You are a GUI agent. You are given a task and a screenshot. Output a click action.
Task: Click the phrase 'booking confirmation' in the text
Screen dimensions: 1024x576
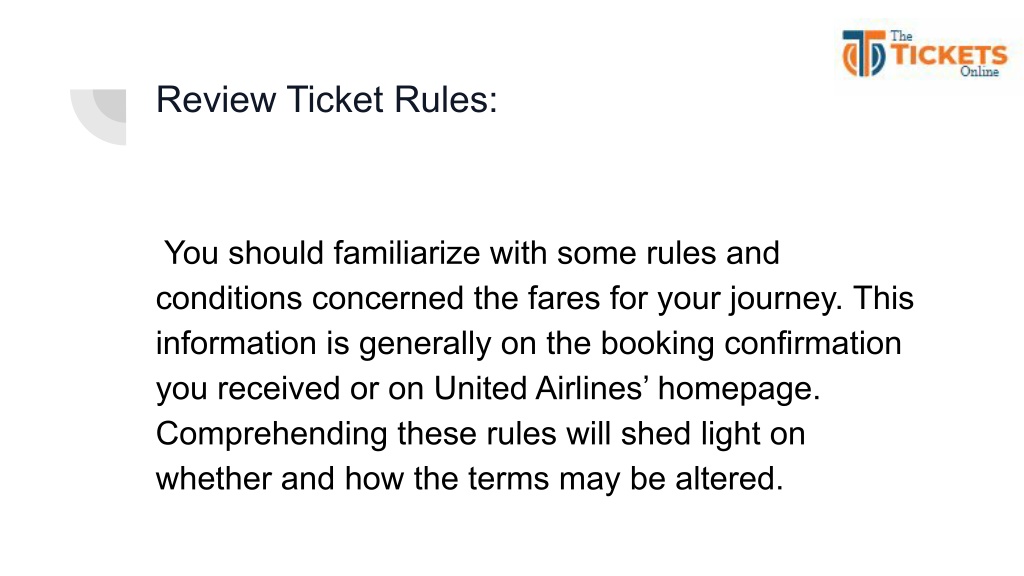(x=751, y=344)
